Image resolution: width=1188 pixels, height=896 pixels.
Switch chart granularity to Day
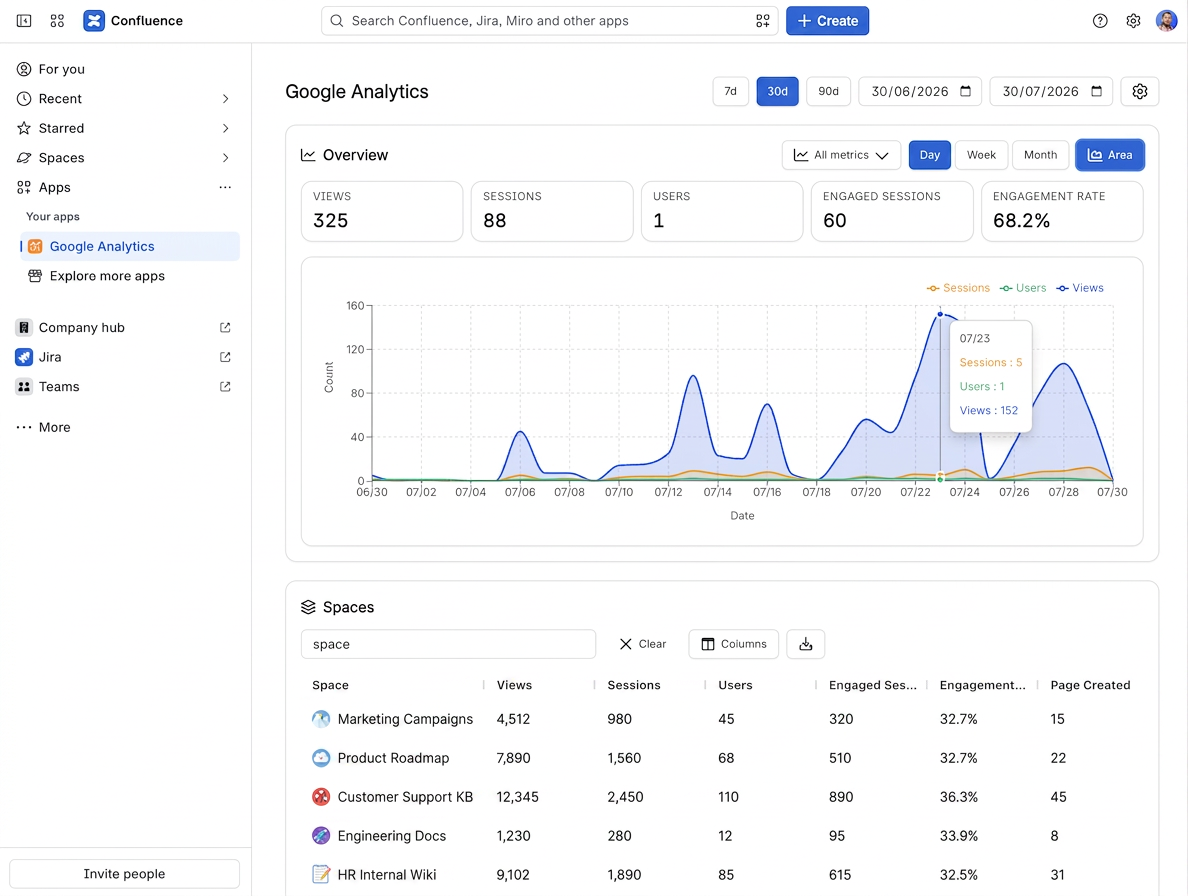pos(930,155)
